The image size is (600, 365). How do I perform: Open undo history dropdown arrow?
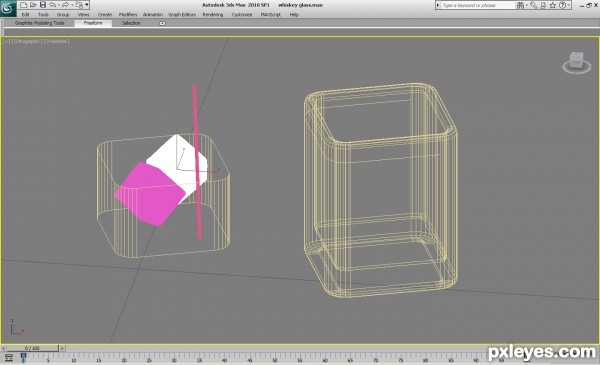pos(59,5)
